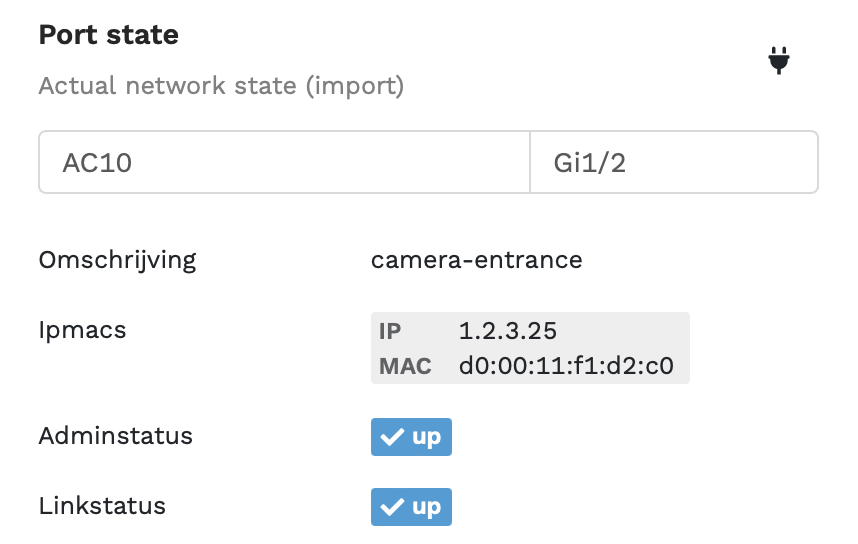Click the camera-entrance description value
Image resolution: width=858 pixels, height=544 pixels.
click(x=477, y=260)
